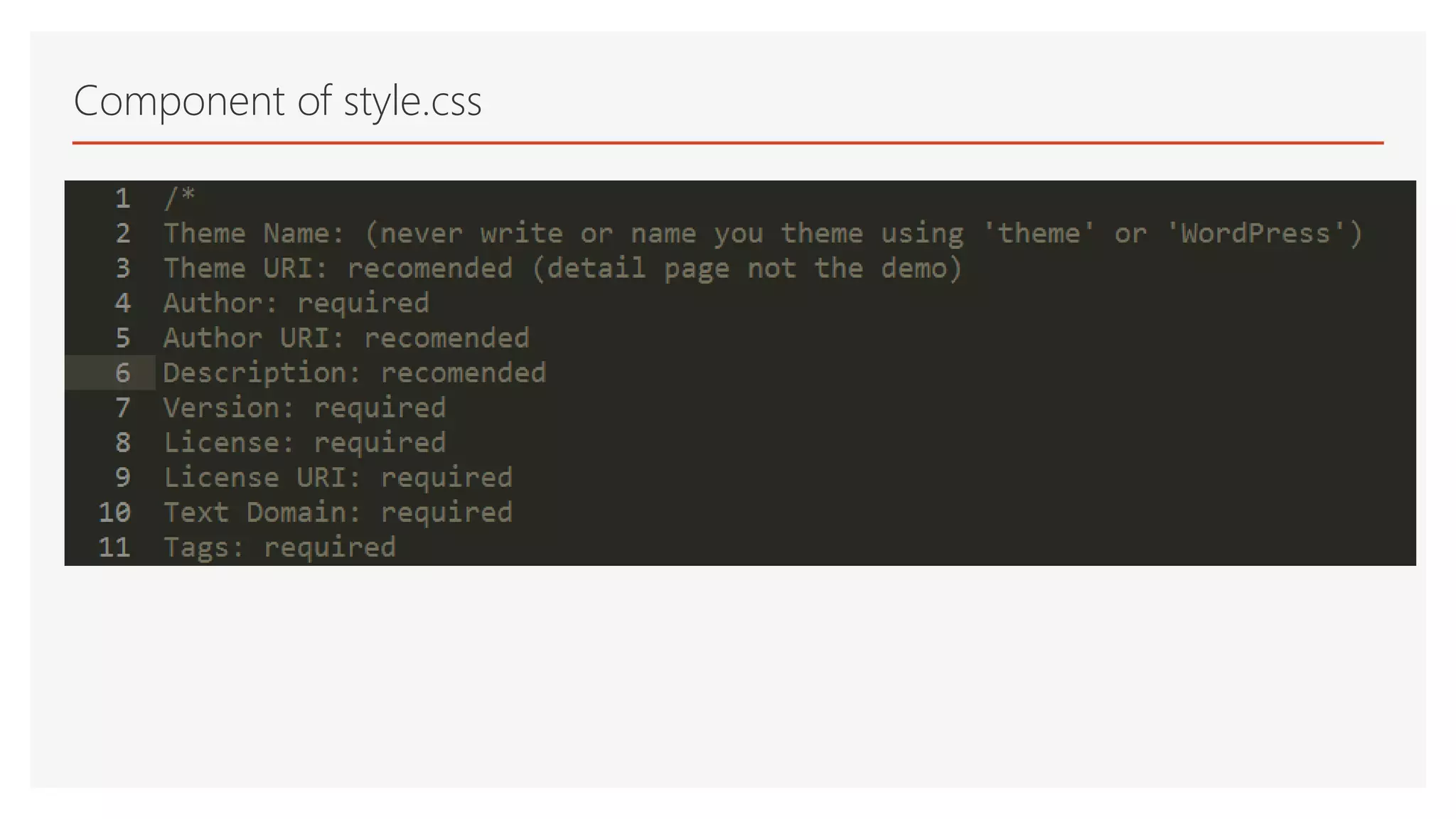
Task: Click 'Theme URI:' on line 3
Action: [245, 268]
